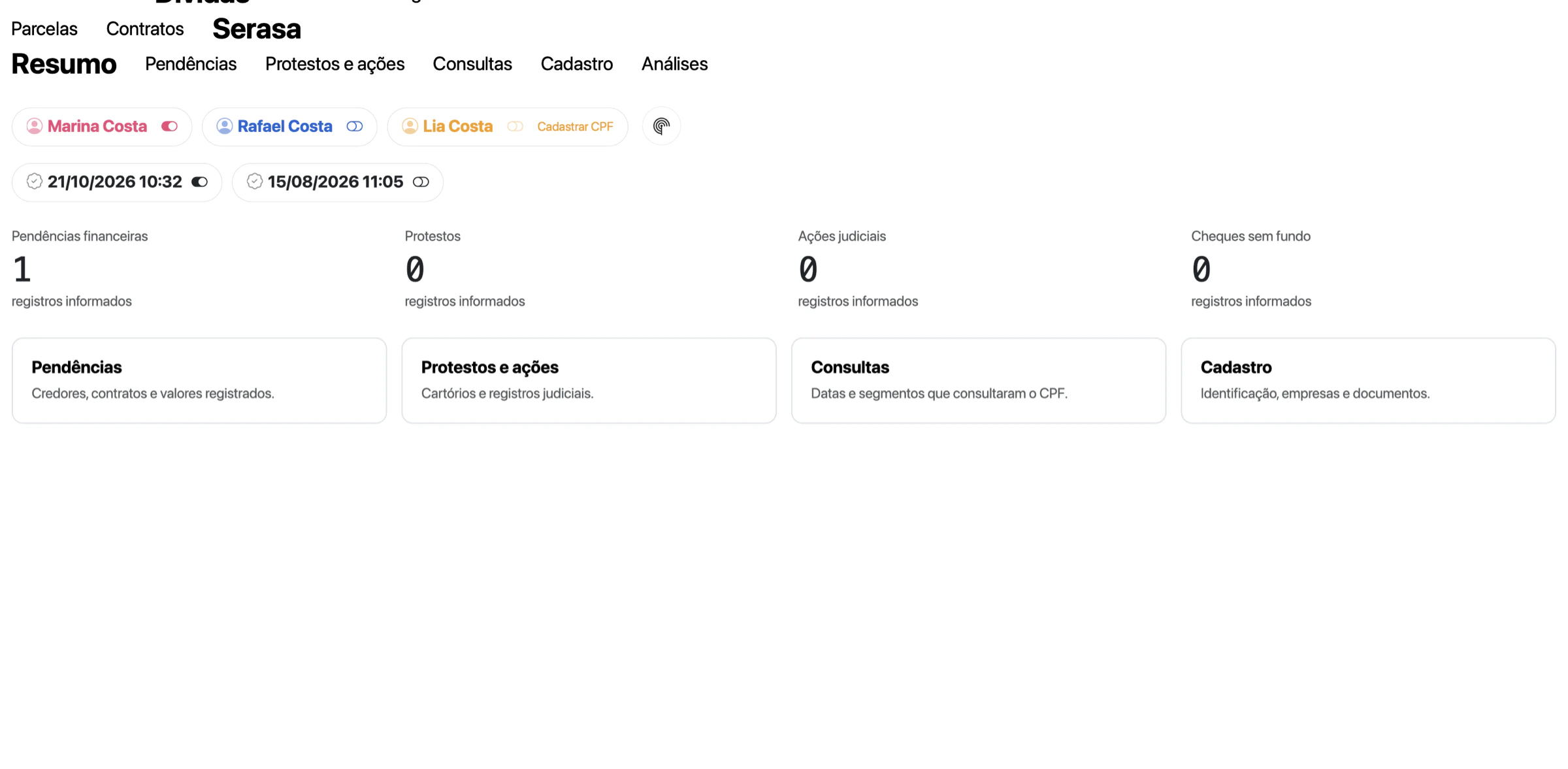Image resolution: width=1568 pixels, height=769 pixels.
Task: Switch to the Parcelas tab
Action: [44, 29]
